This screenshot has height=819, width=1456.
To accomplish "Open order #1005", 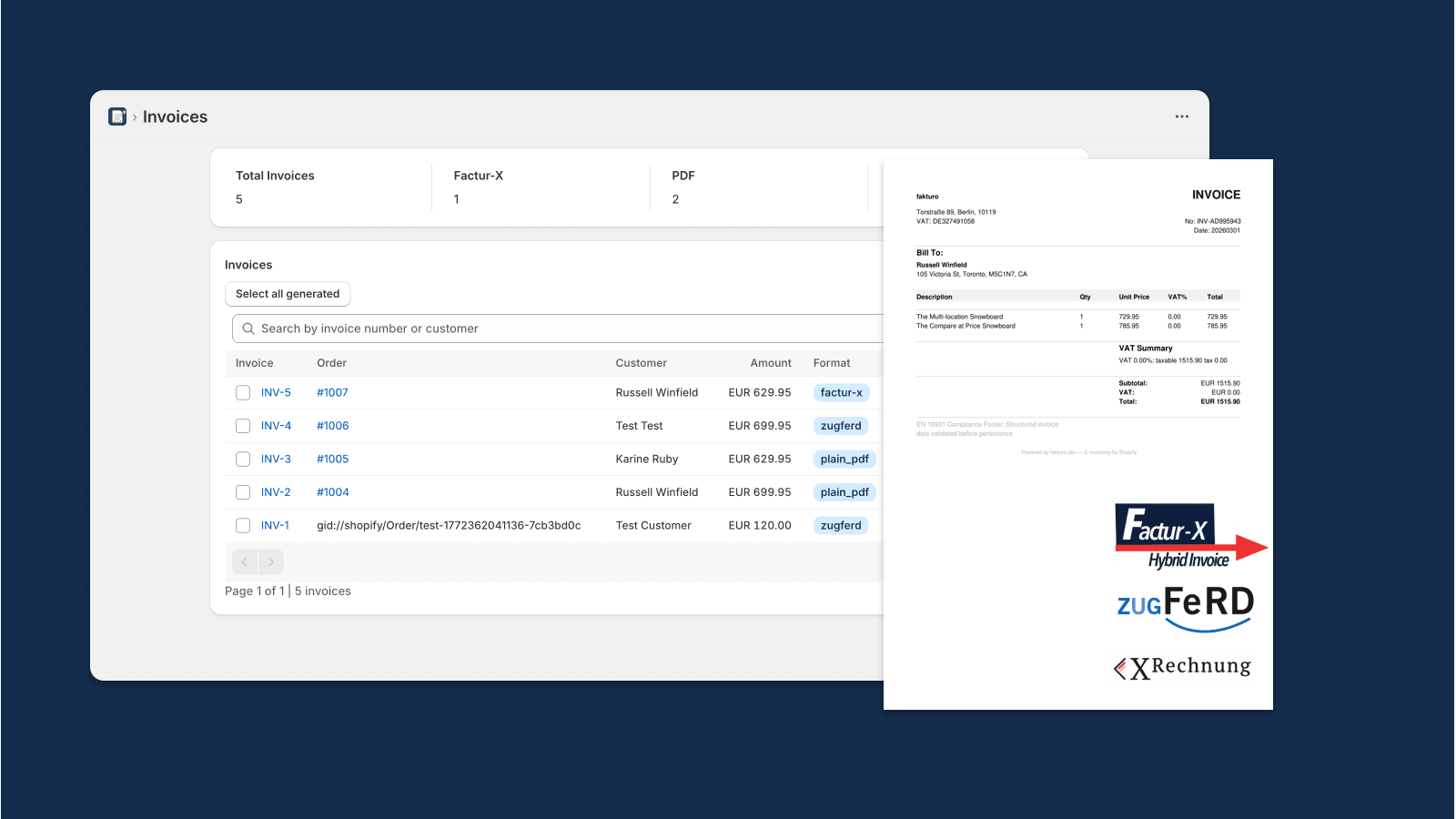I will coord(332,459).
